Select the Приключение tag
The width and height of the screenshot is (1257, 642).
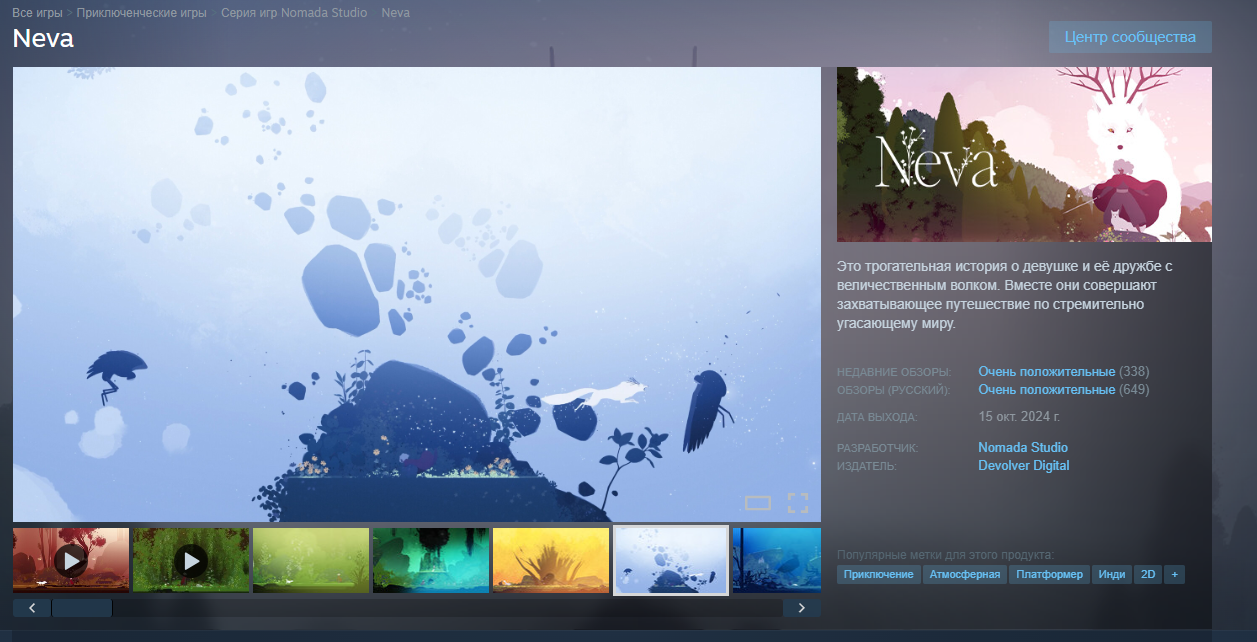click(879, 574)
